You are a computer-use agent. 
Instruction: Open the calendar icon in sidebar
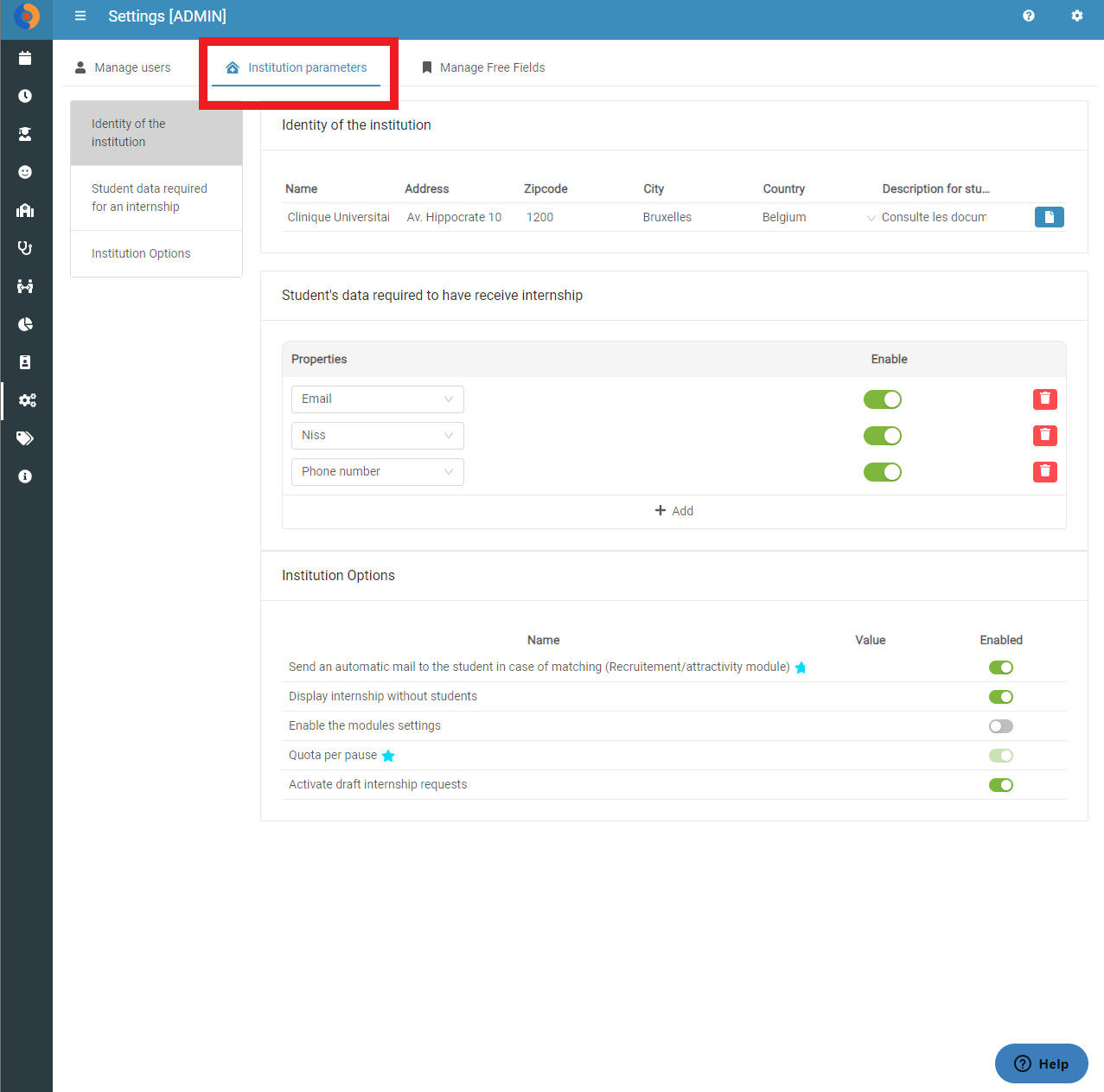click(x=25, y=58)
